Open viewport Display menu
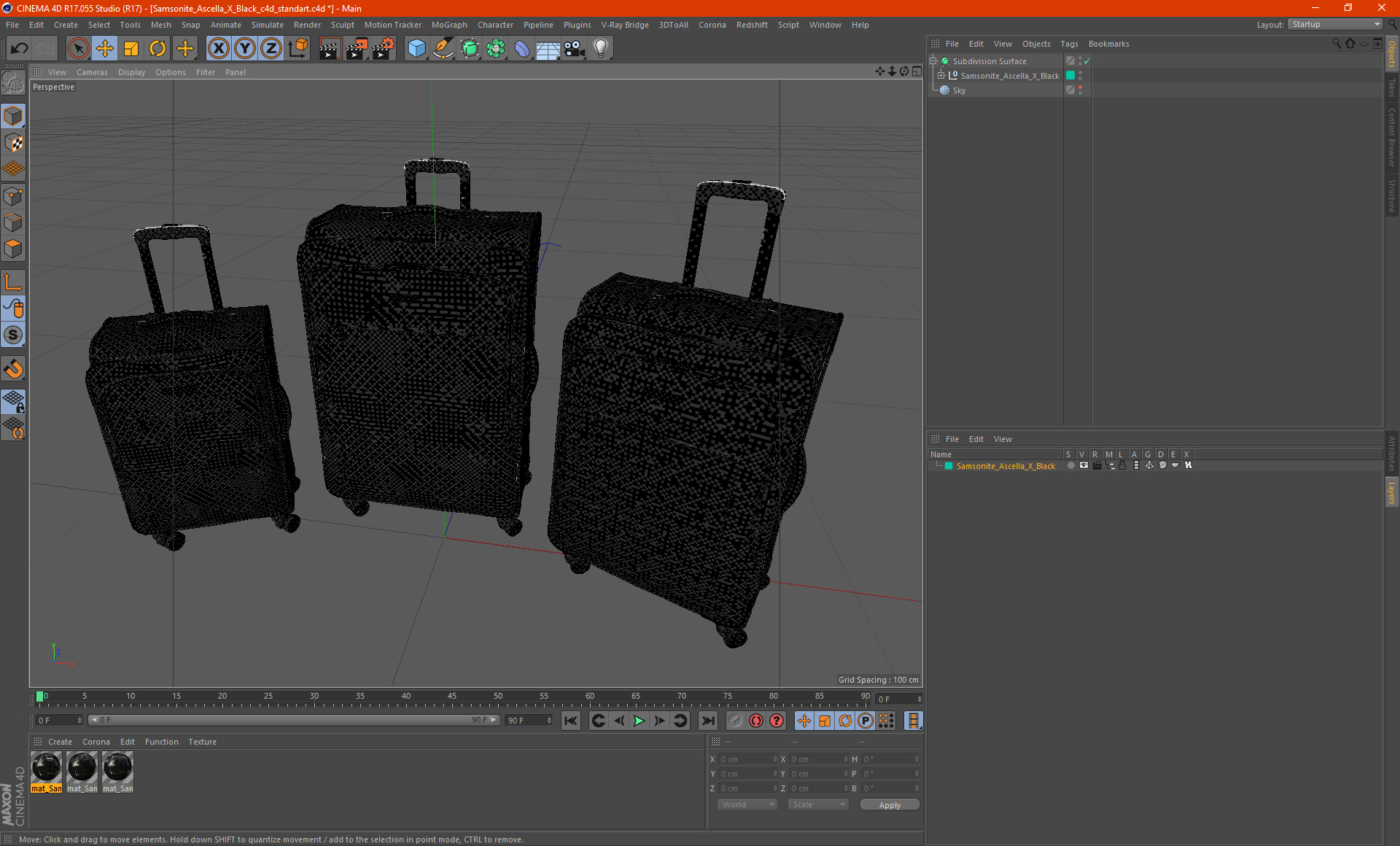Screen dimensions: 1400x846 tap(131, 72)
